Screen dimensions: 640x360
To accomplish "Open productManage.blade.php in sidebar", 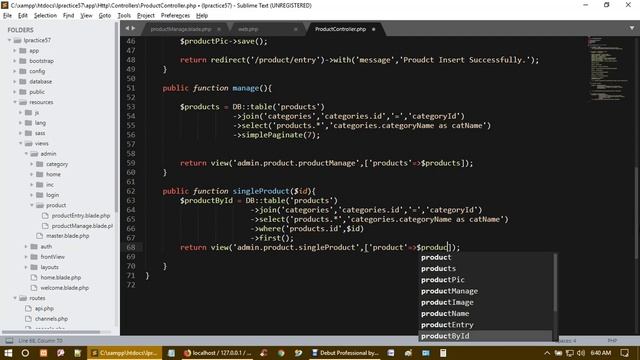I will click(x=82, y=226).
